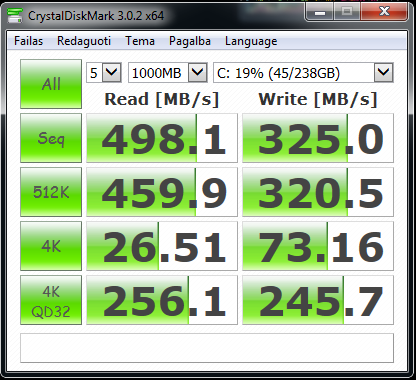Click the CrystalDiskMark title bar icon
The image size is (416, 380).
(x=15, y=15)
